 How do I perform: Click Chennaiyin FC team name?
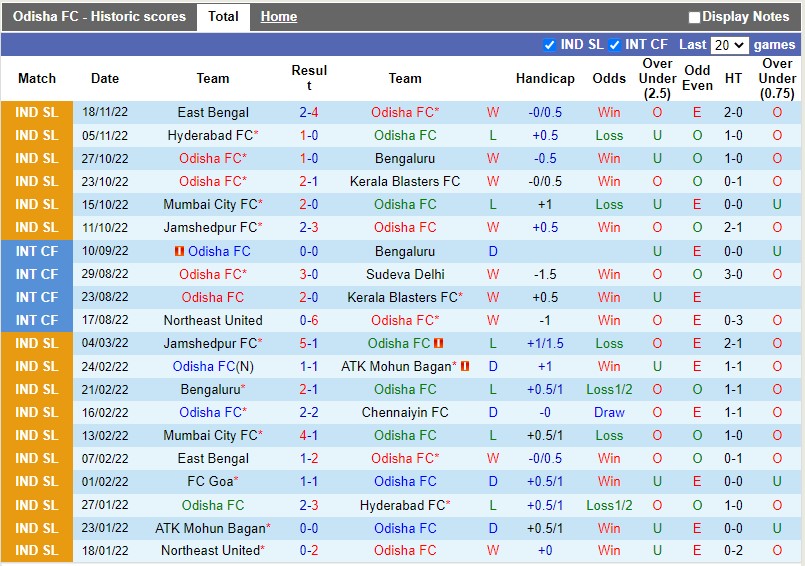[405, 412]
